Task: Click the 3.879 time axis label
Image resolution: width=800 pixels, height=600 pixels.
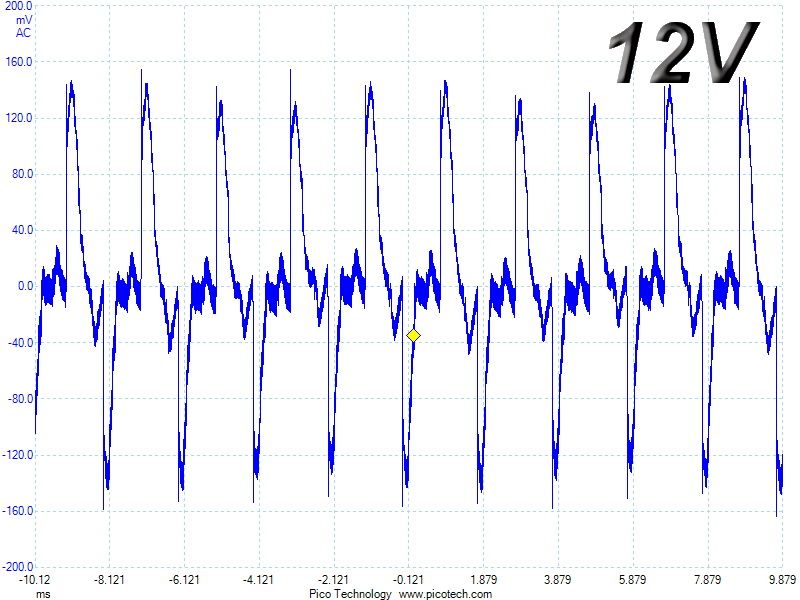Action: pos(558,580)
